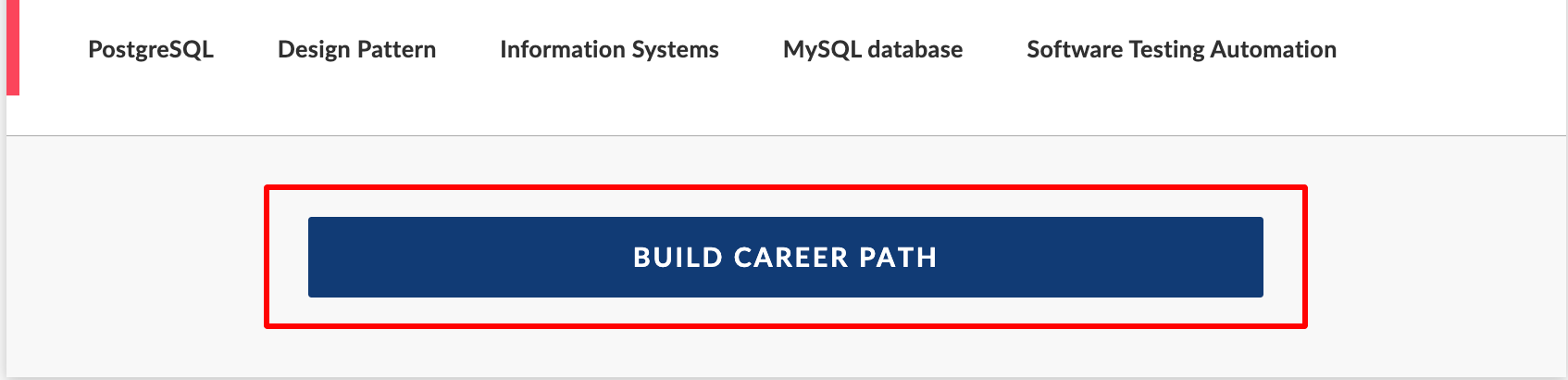Start building the career path
The width and height of the screenshot is (1568, 380).
pyautogui.click(x=786, y=257)
